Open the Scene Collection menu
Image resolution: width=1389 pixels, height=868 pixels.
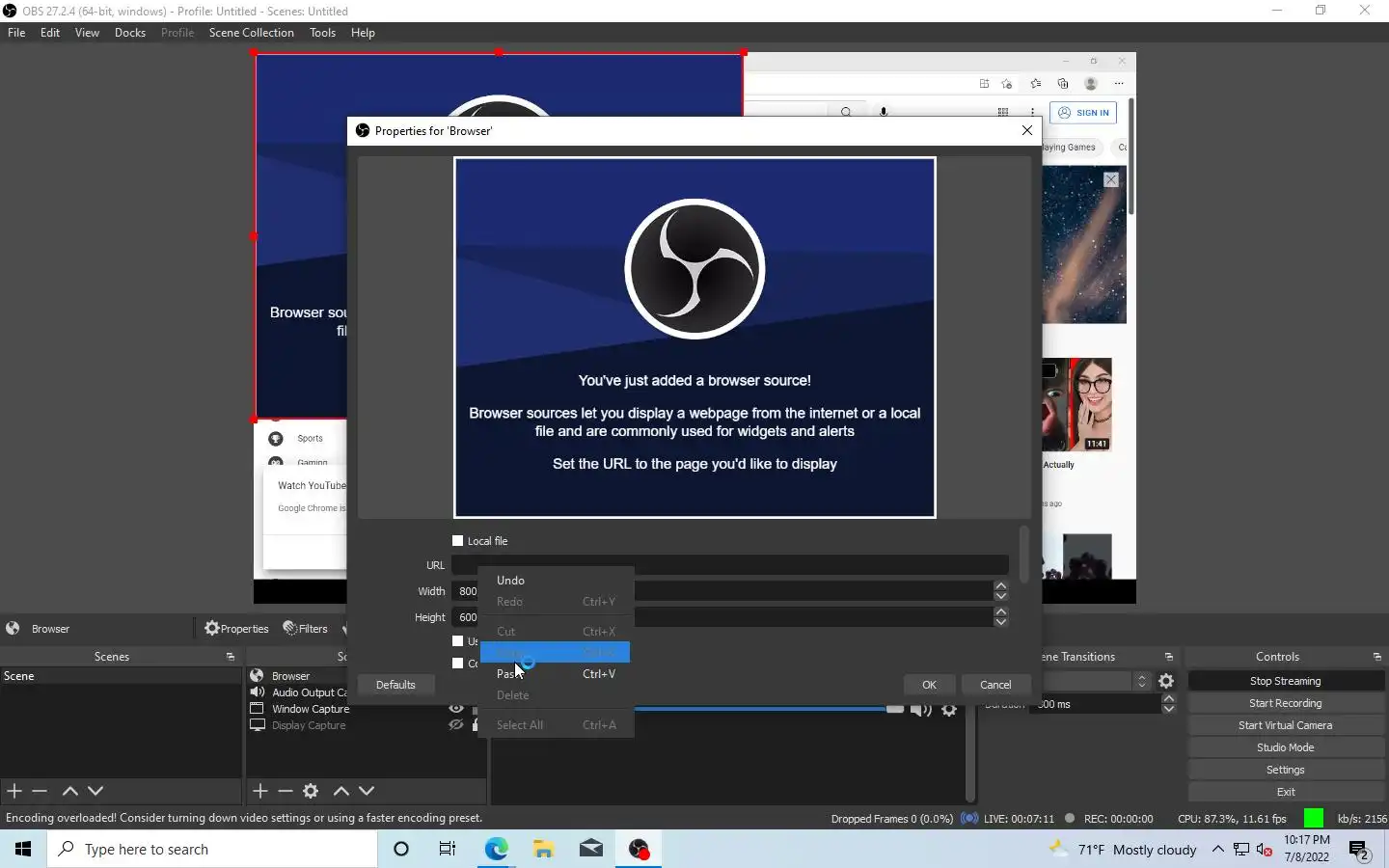251,33
